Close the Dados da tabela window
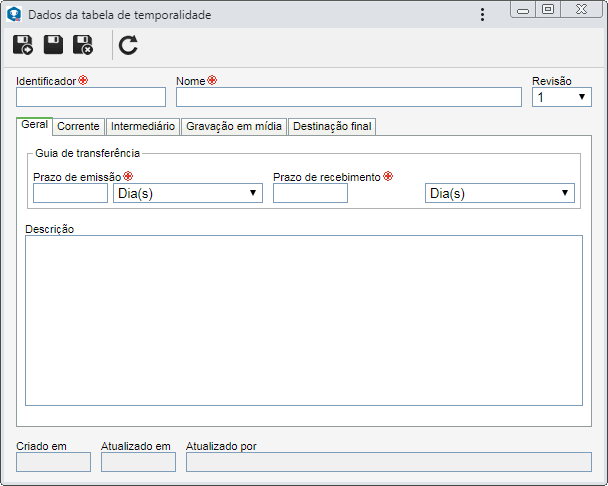The image size is (608, 486). 581,9
